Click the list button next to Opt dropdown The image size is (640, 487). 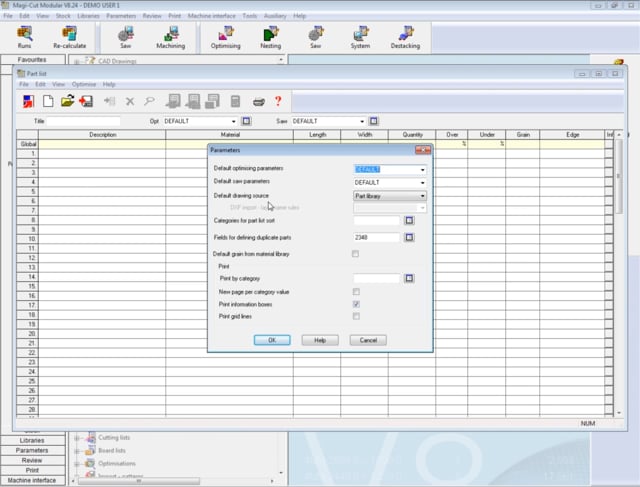coord(246,121)
